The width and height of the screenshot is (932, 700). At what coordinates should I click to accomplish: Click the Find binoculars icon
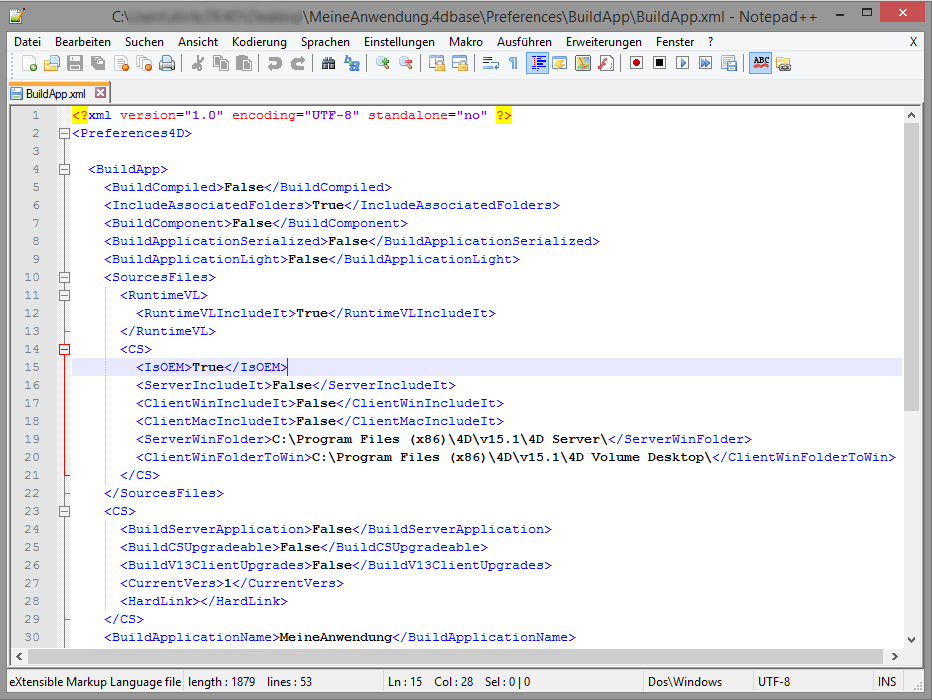point(329,63)
